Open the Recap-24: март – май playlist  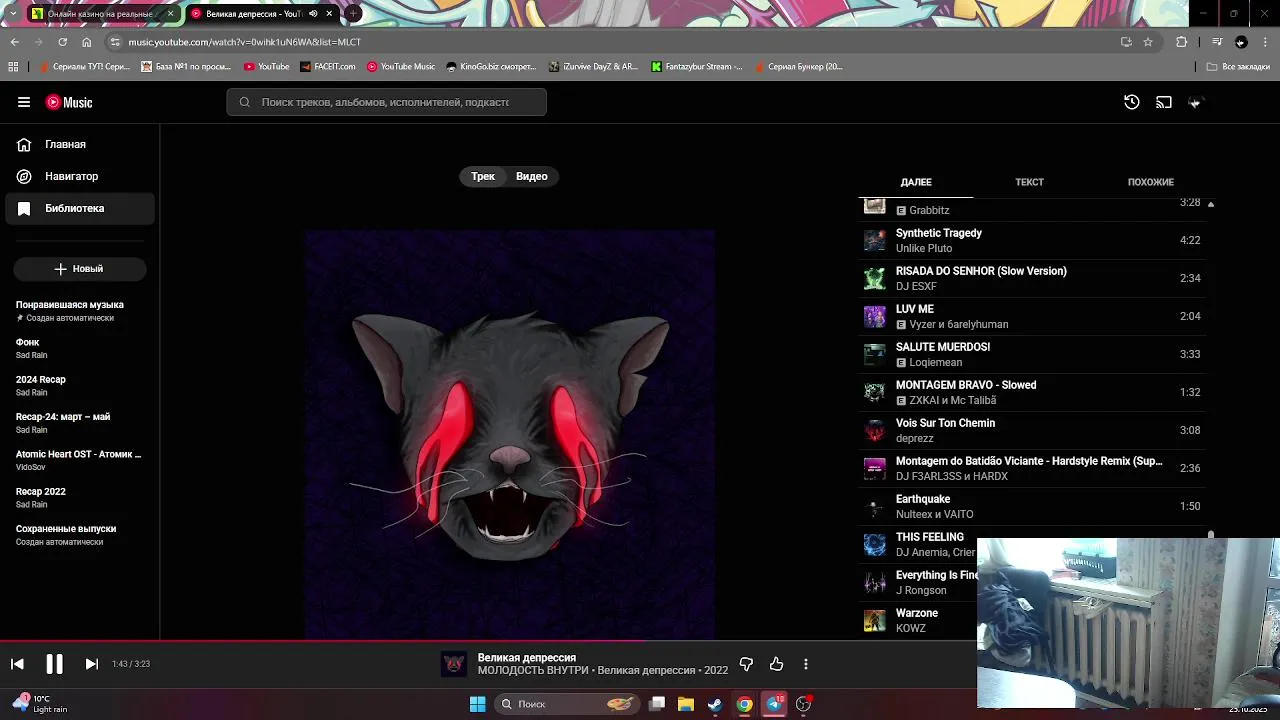coord(80,423)
